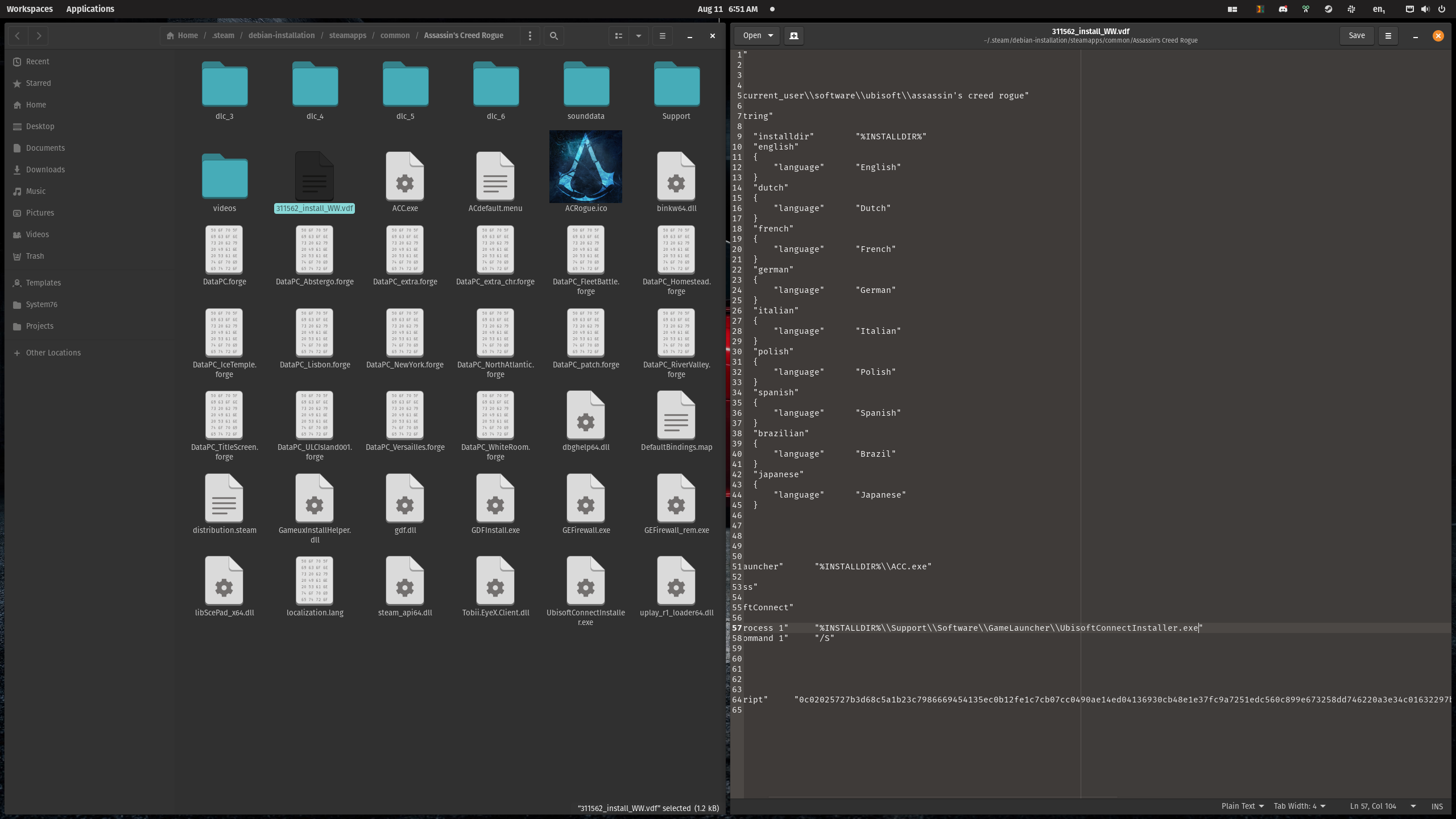This screenshot has height=819, width=1456.
Task: Save the 311562_install_WW.vdf file
Action: (x=1356, y=35)
